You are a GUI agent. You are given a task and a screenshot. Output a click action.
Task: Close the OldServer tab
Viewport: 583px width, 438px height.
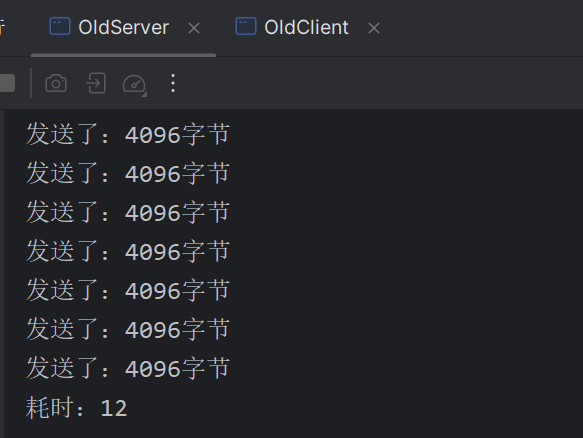point(194,28)
